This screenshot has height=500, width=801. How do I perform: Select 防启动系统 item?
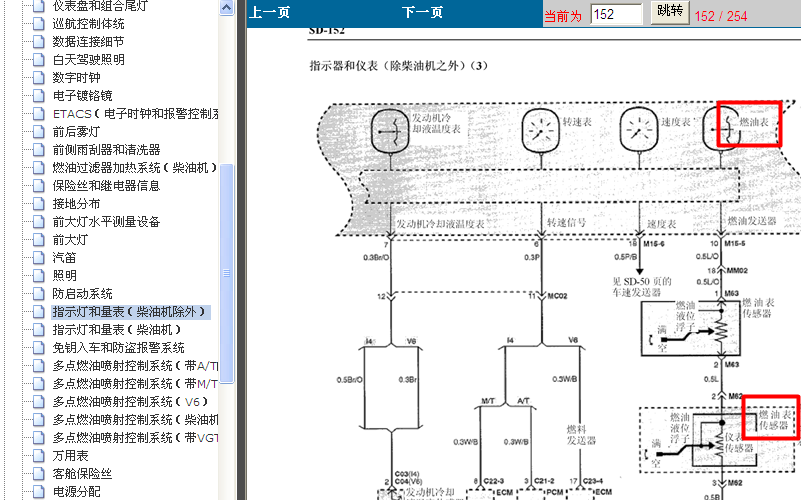click(x=82, y=294)
